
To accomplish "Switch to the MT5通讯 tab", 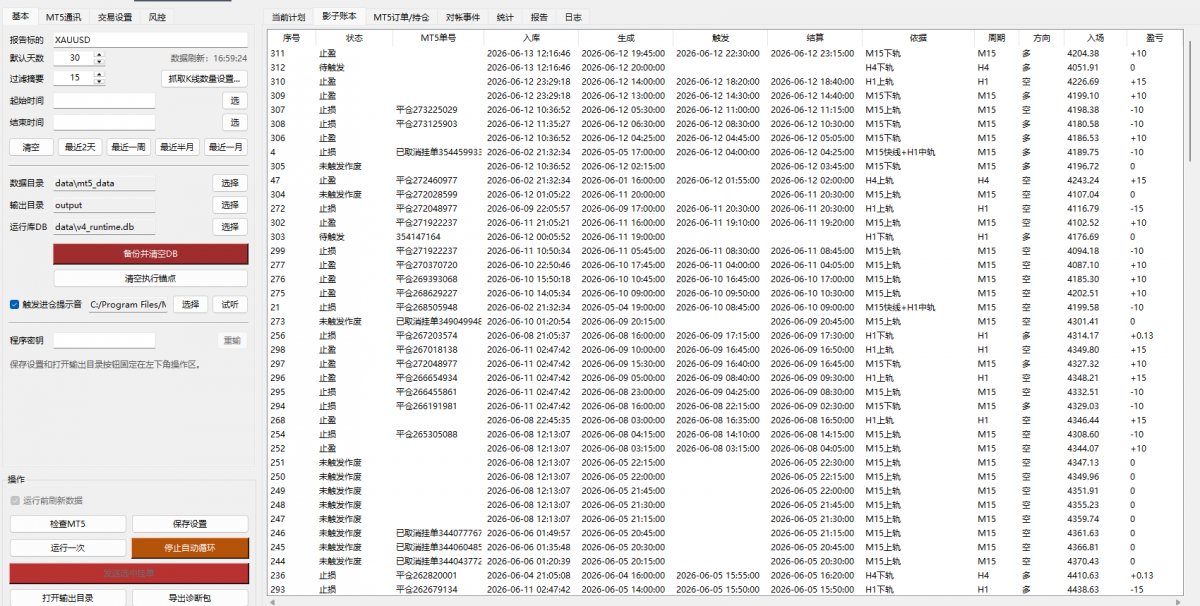I will [x=64, y=17].
